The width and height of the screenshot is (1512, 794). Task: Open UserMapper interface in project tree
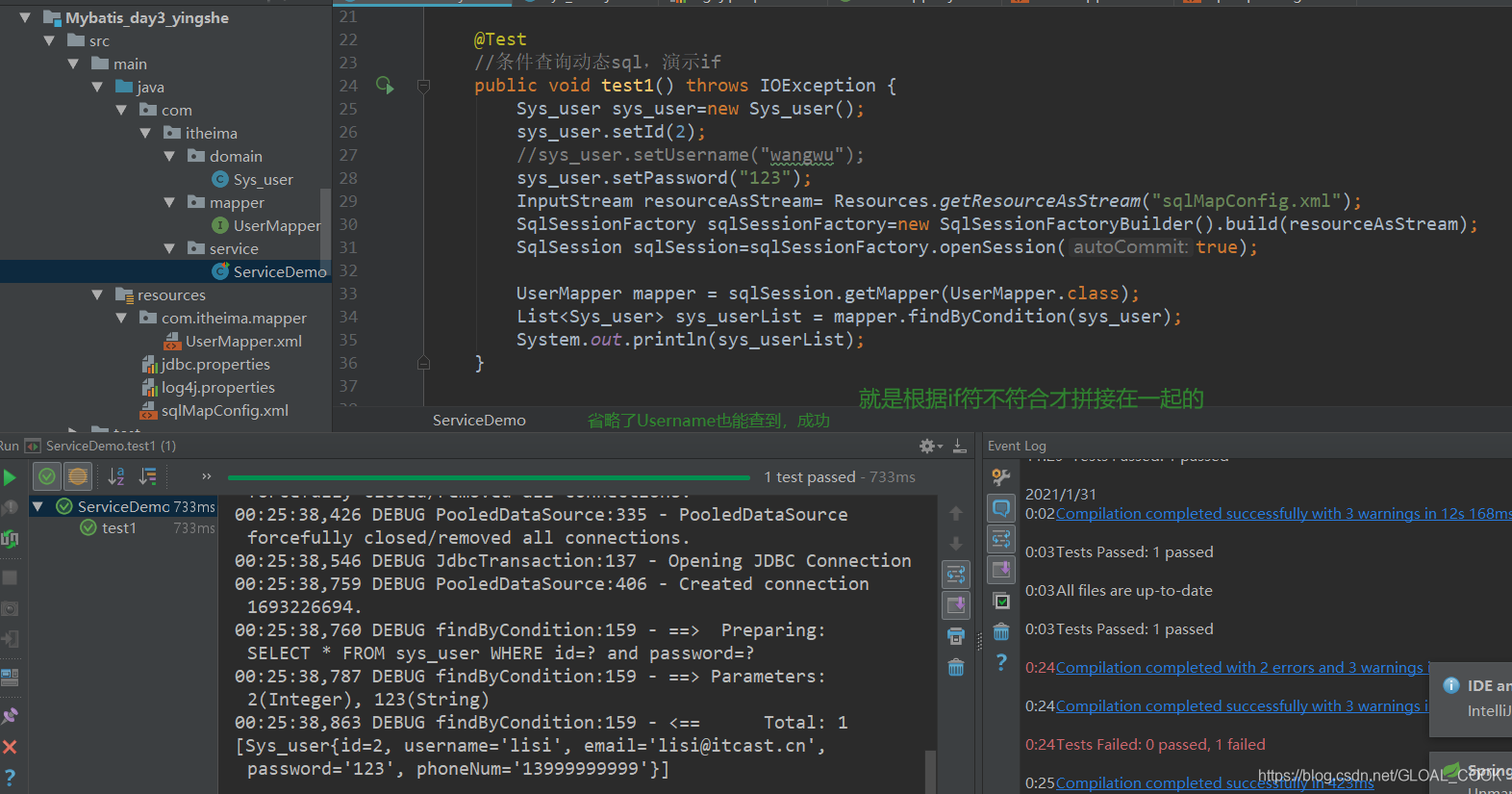(x=266, y=226)
